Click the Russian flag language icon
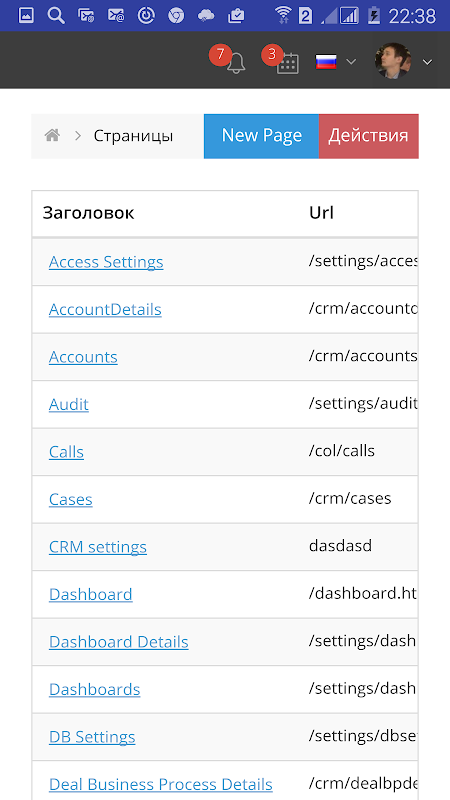Image resolution: width=450 pixels, height=800 pixels. [x=326, y=62]
